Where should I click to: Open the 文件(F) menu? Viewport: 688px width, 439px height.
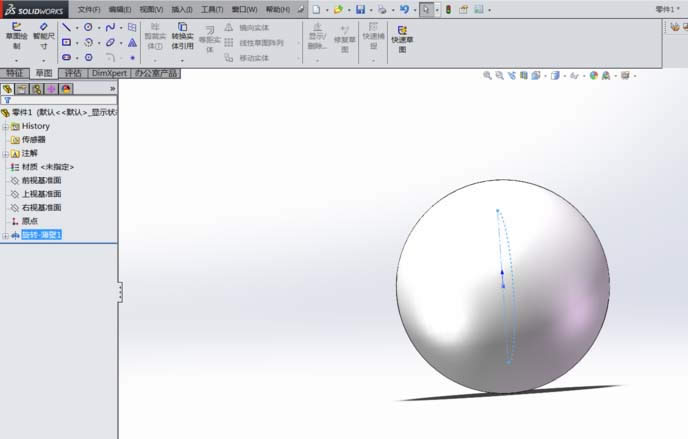point(89,9)
